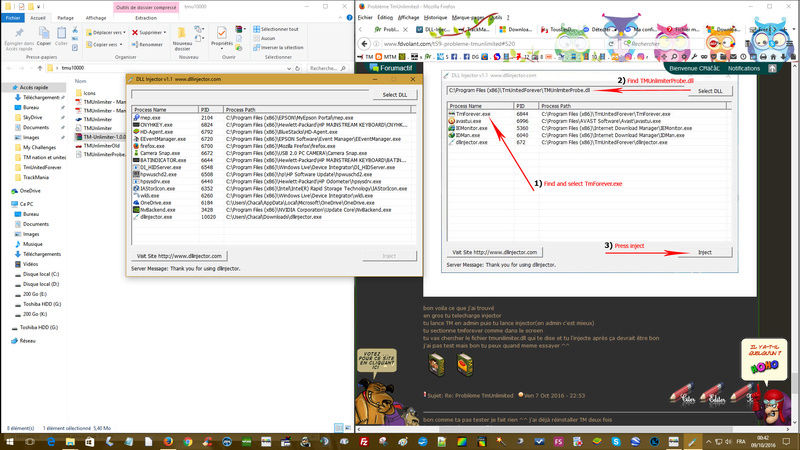
Task: Click Aucun selection option
Action: 264,38
